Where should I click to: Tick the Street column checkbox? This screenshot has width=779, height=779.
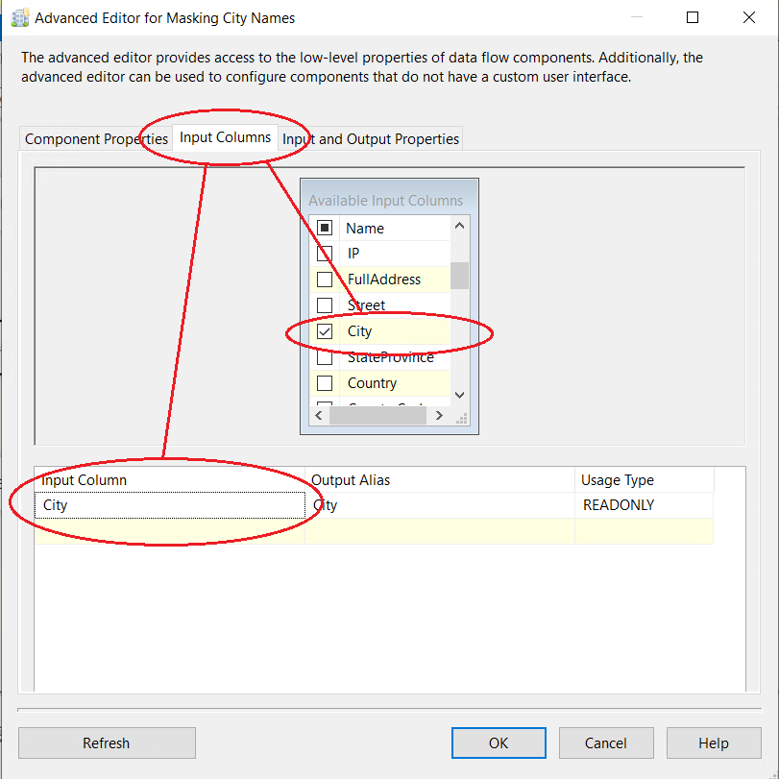coord(324,306)
